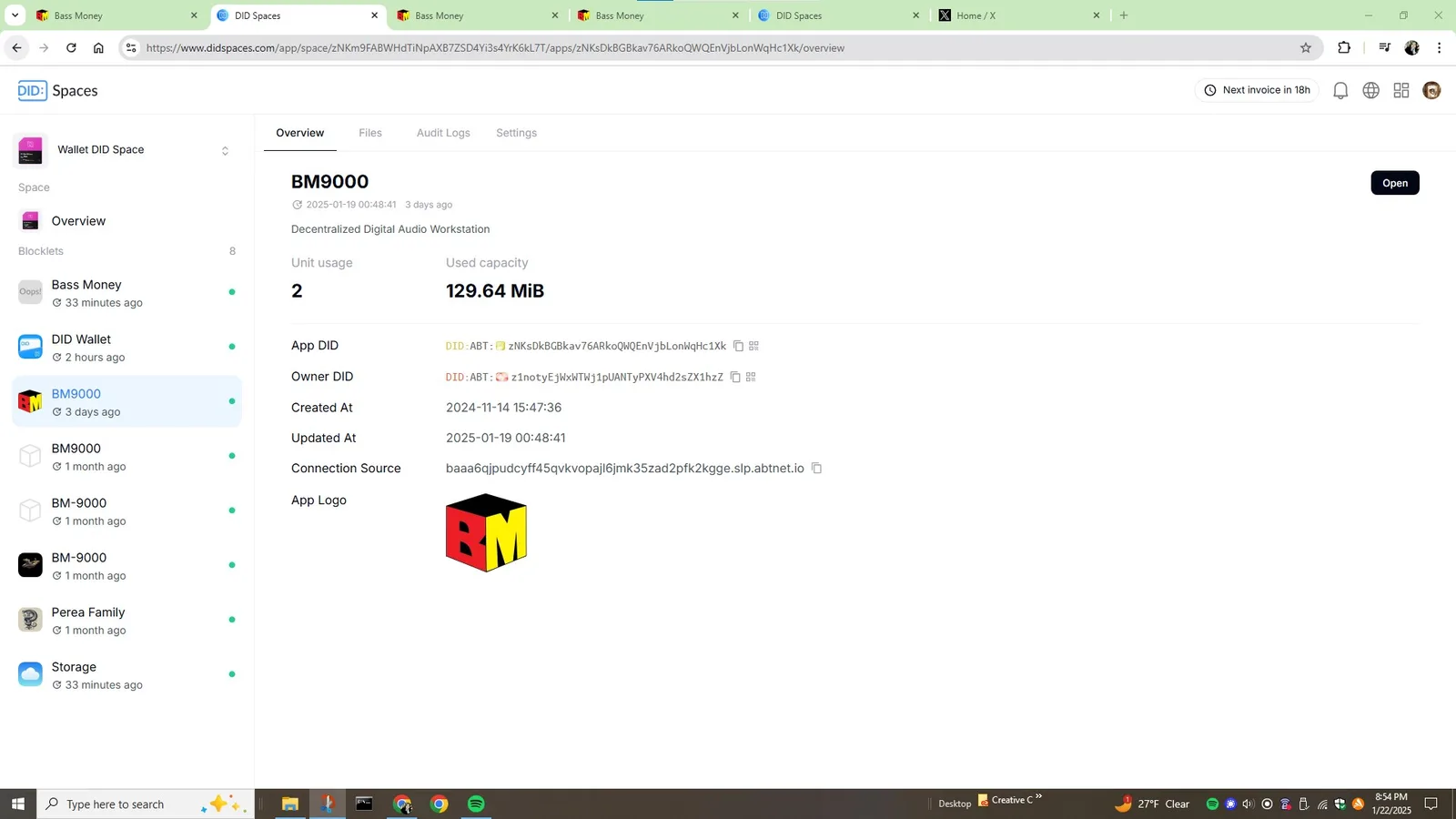
Task: Click the Created At date 2024-11-14 15:47:36
Action: 503,408
